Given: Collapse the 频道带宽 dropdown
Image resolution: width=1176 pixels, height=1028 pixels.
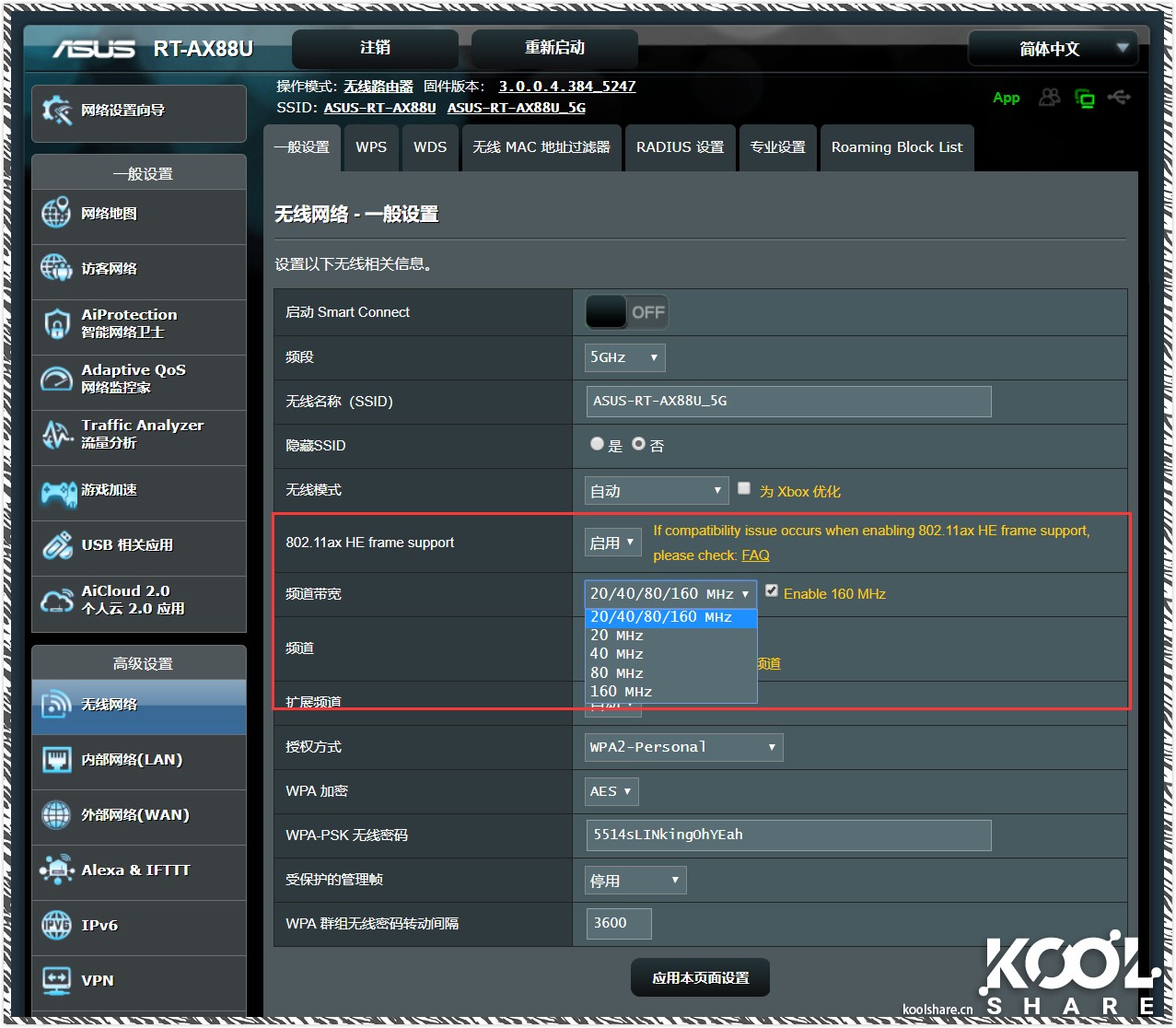Looking at the screenshot, I should click(670, 594).
